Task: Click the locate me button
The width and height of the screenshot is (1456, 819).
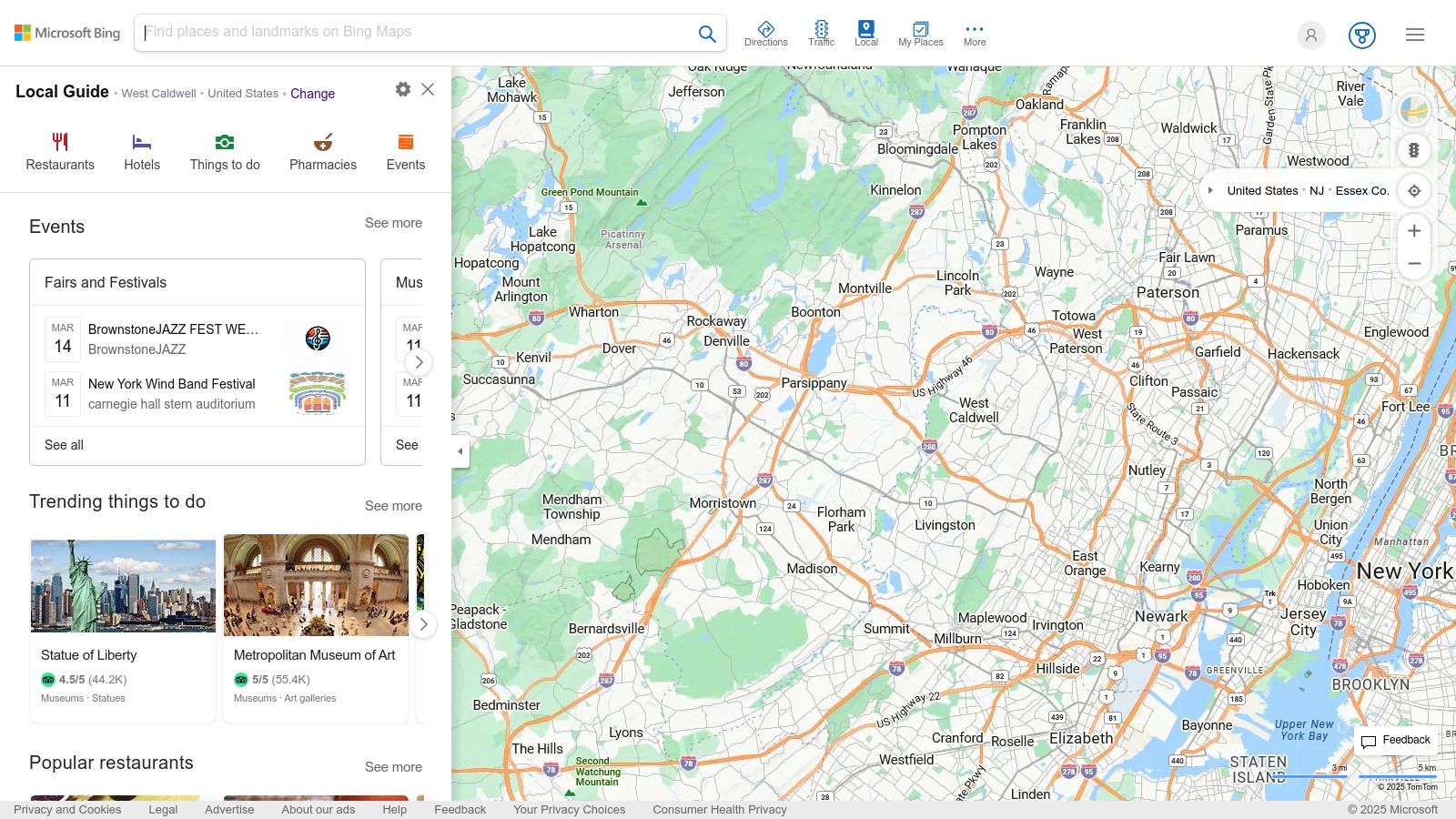Action: pos(1414,191)
